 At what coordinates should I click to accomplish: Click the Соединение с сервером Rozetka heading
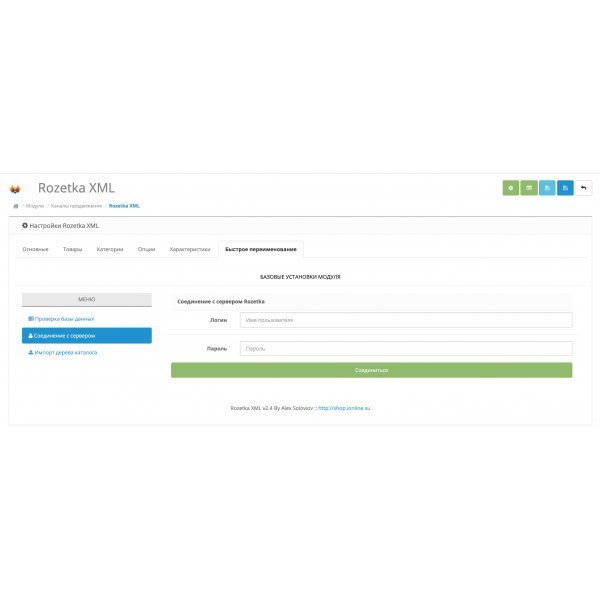point(221,302)
